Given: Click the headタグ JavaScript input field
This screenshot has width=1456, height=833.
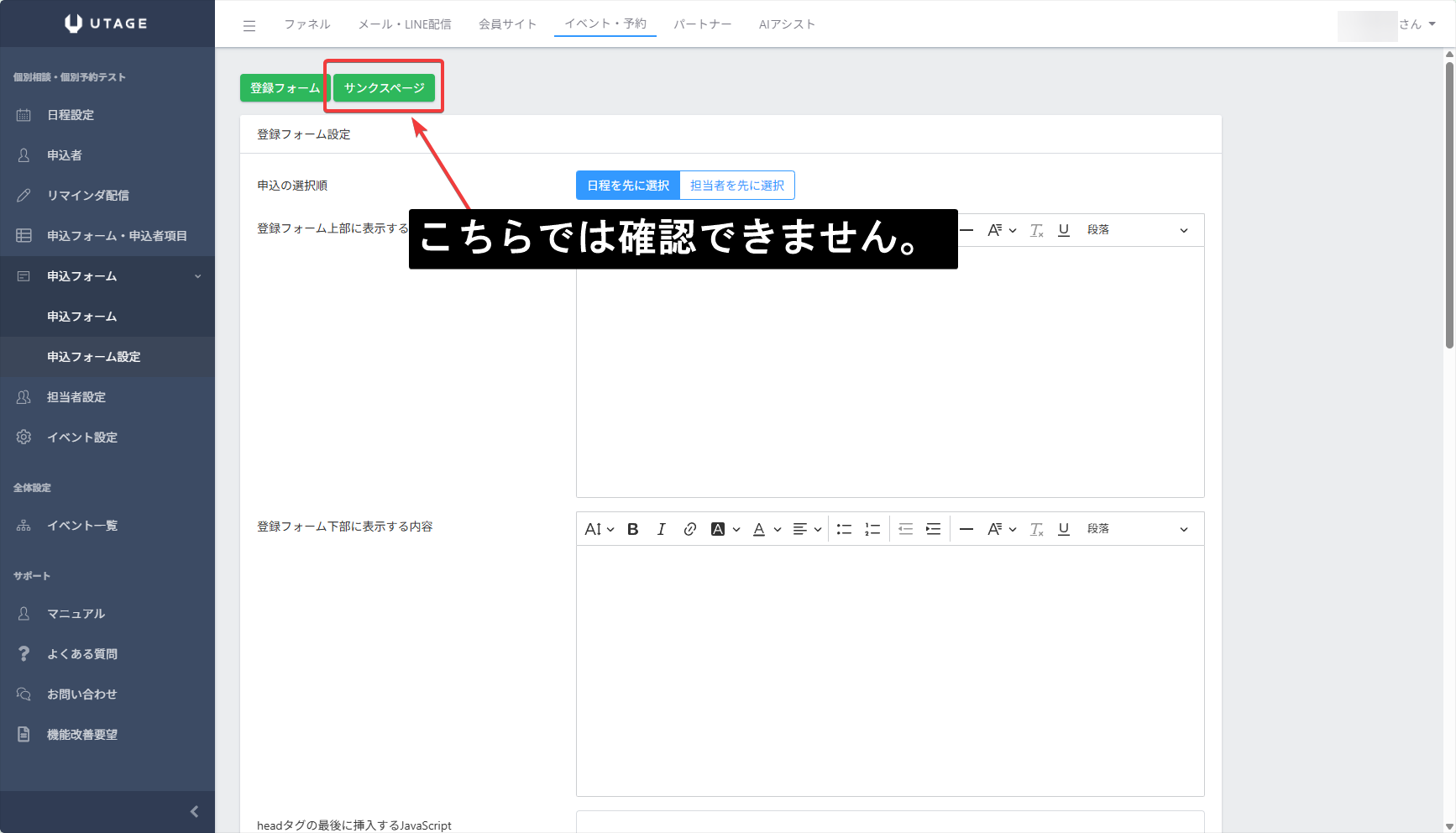Looking at the screenshot, I should (x=890, y=822).
